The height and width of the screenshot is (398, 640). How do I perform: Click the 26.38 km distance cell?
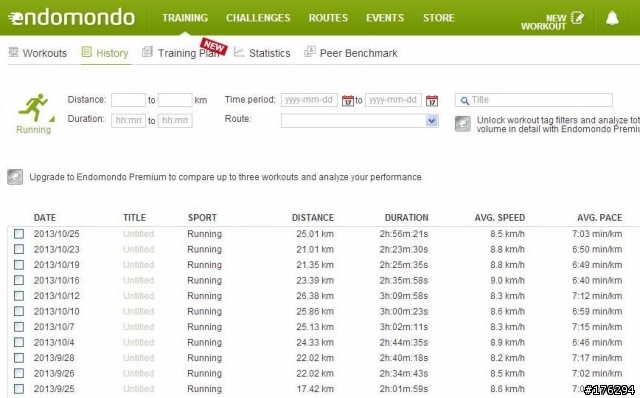point(315,296)
